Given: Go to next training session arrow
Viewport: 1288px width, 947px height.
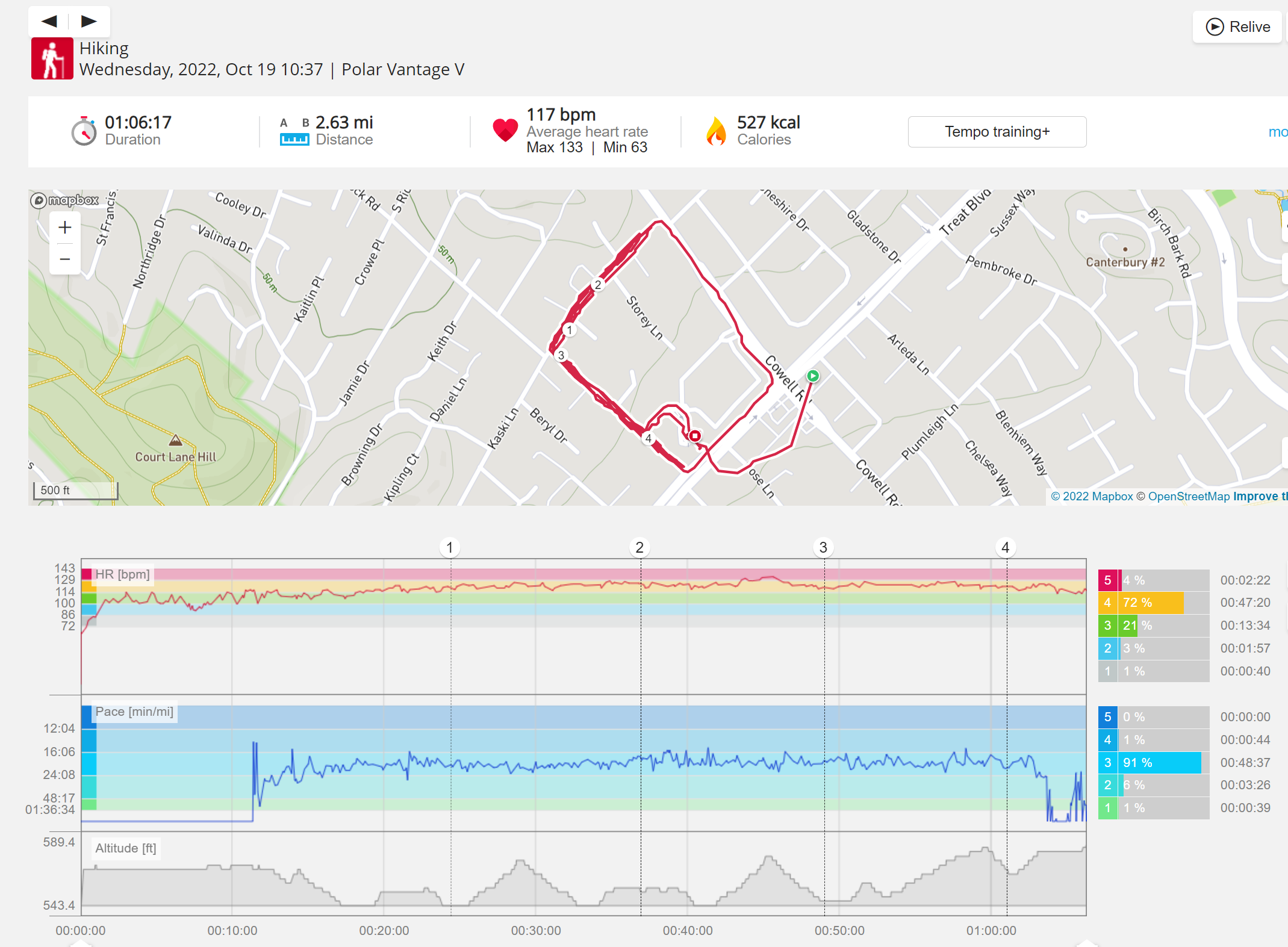Looking at the screenshot, I should [89, 22].
